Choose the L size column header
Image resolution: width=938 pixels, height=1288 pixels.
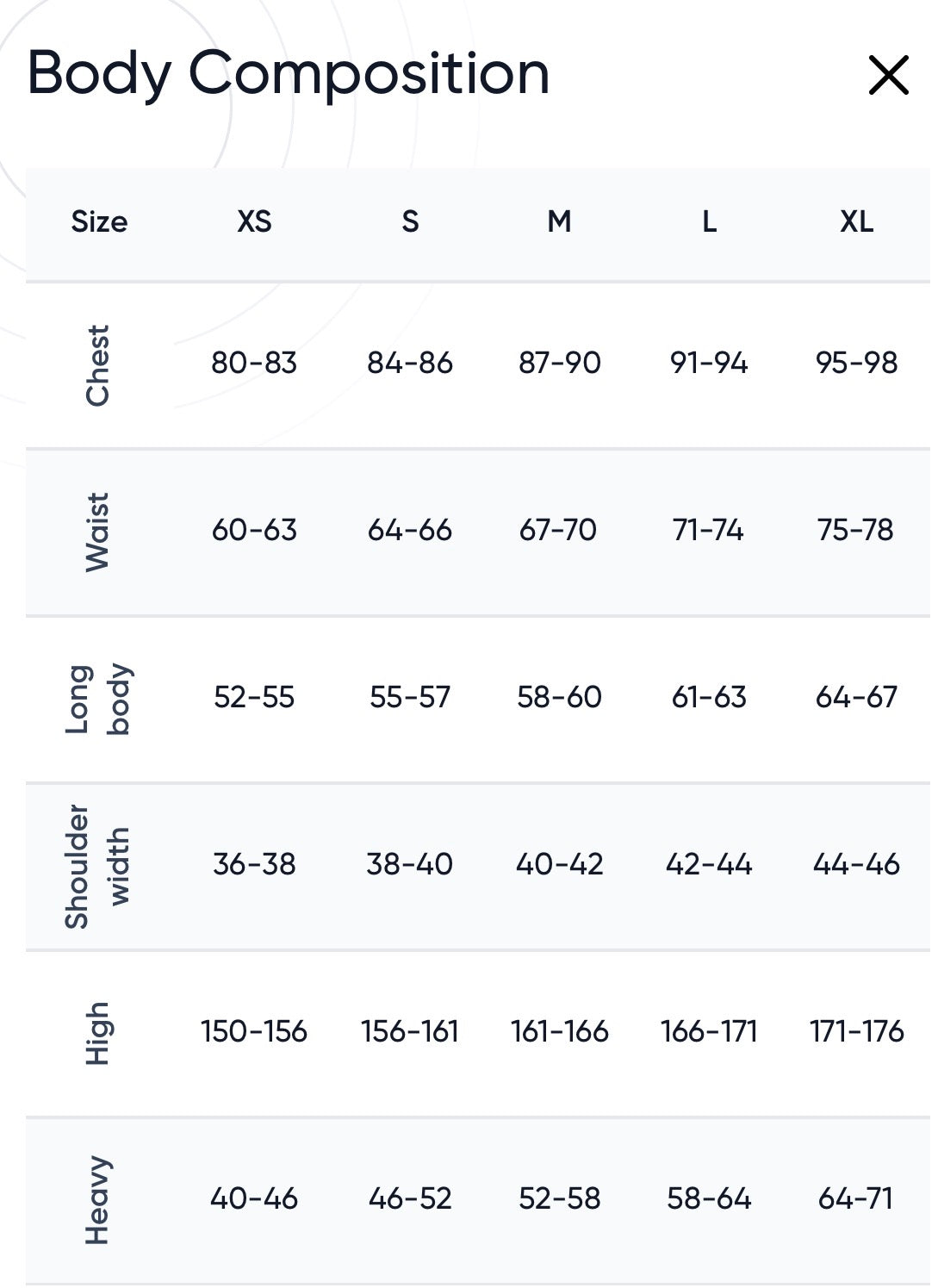[709, 222]
